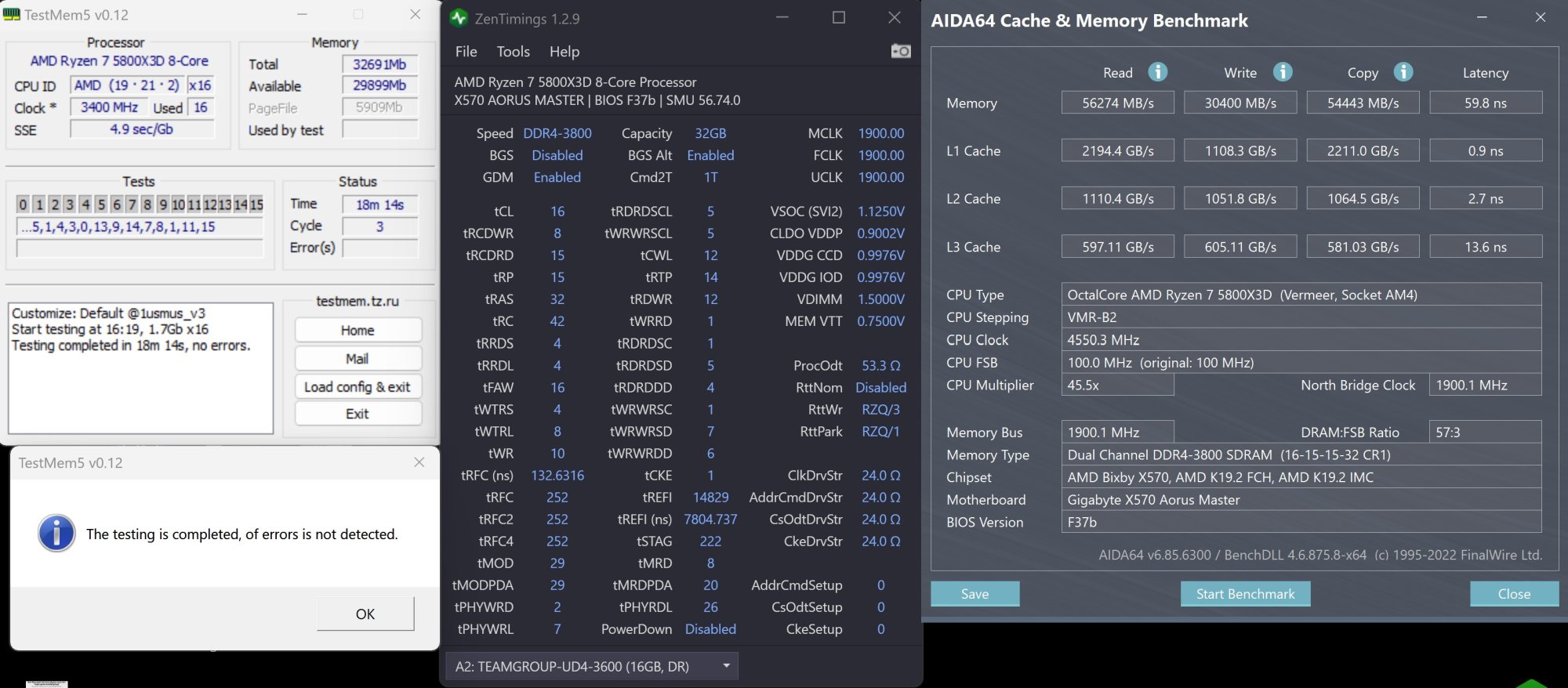Click the TestMem5 title bar app icon
This screenshot has height=688, width=1568.
pyautogui.click(x=12, y=15)
